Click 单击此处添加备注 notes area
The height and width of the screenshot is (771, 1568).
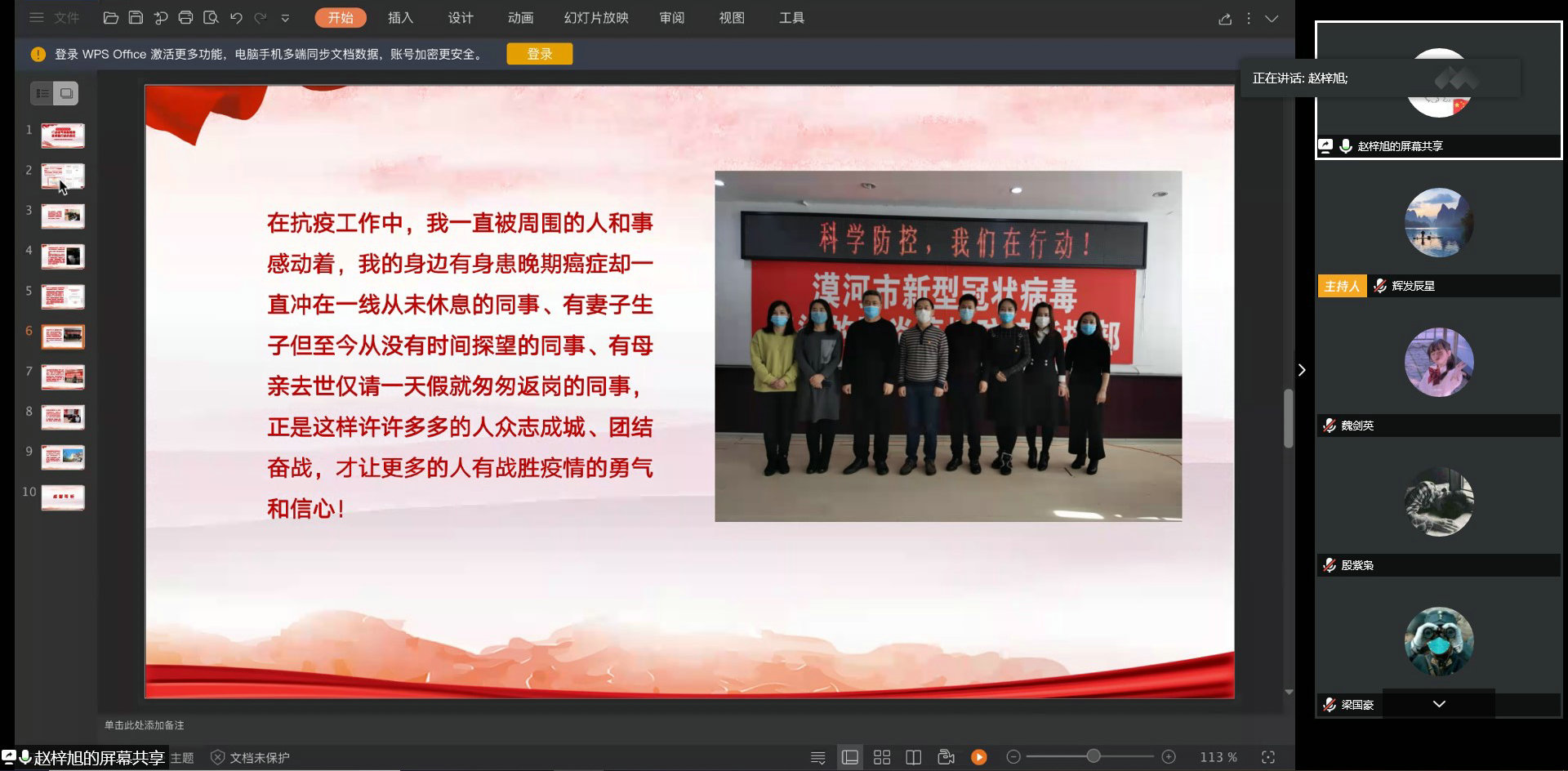coord(145,725)
